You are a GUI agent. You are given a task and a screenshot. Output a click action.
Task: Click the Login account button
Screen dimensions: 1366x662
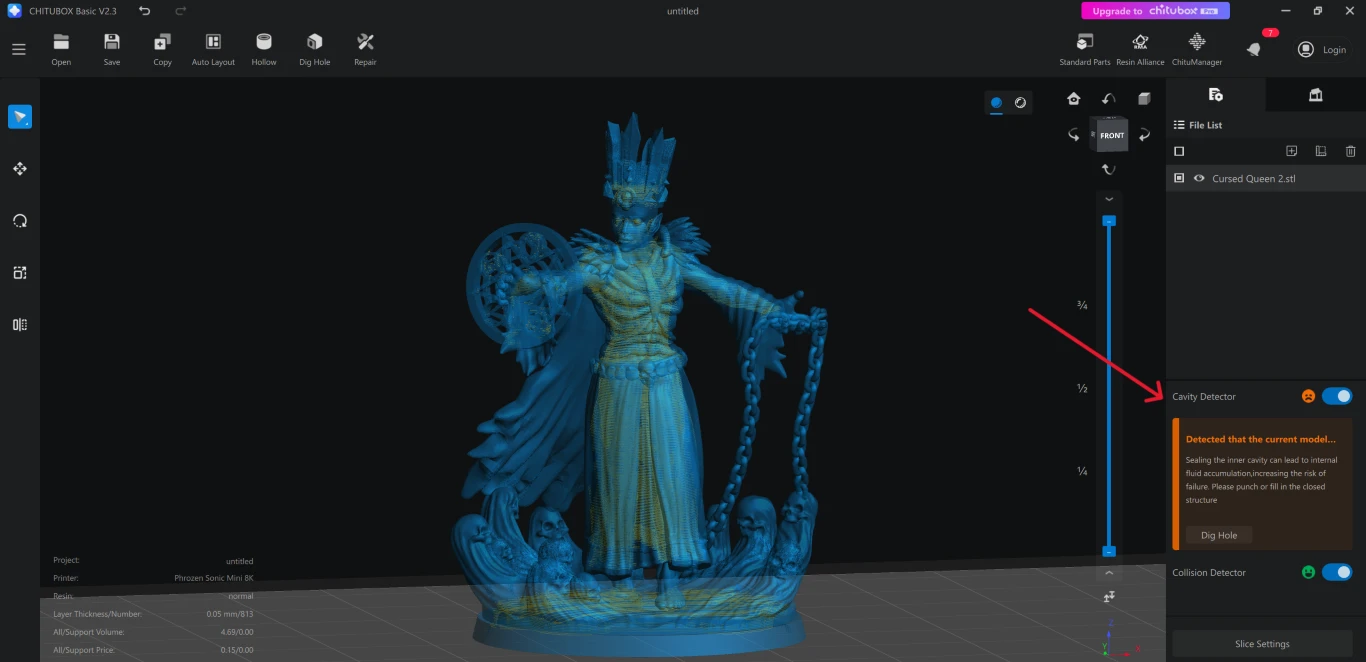pos(1322,49)
